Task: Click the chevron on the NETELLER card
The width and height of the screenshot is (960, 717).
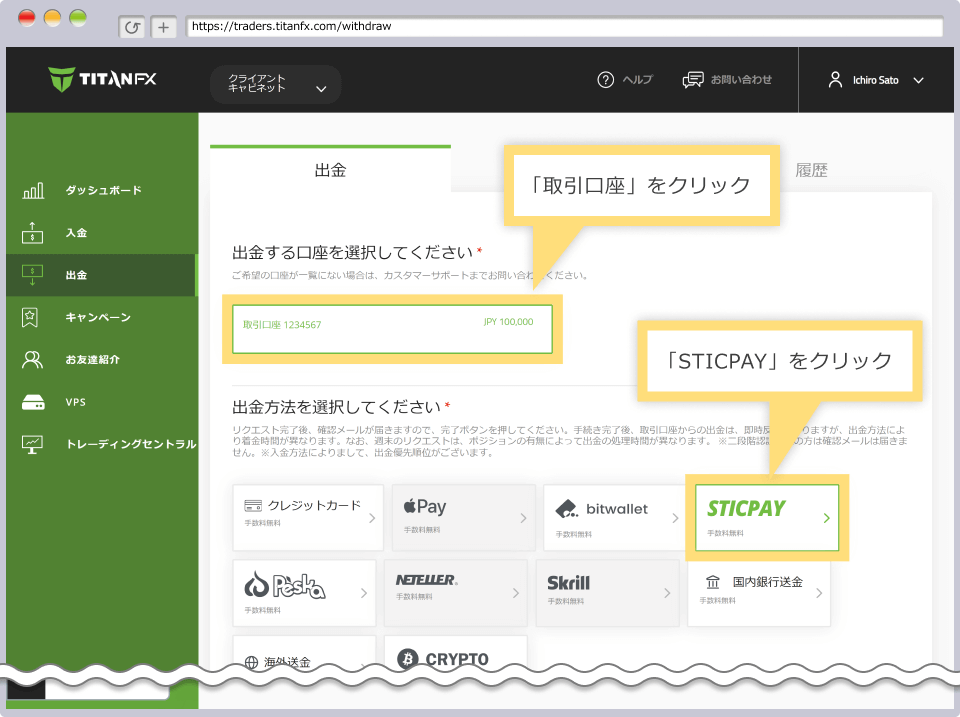Action: coord(516,593)
